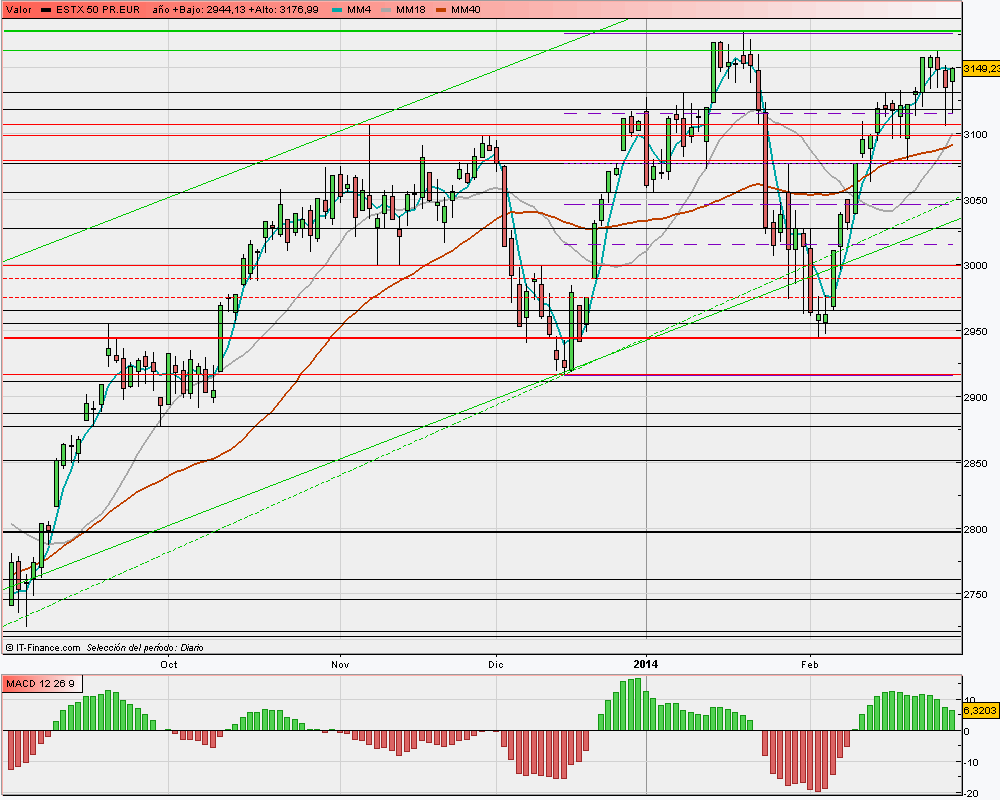Click the MACD 12 26 9 indicator label
Screen dimensions: 1000x800
pyautogui.click(x=40, y=684)
